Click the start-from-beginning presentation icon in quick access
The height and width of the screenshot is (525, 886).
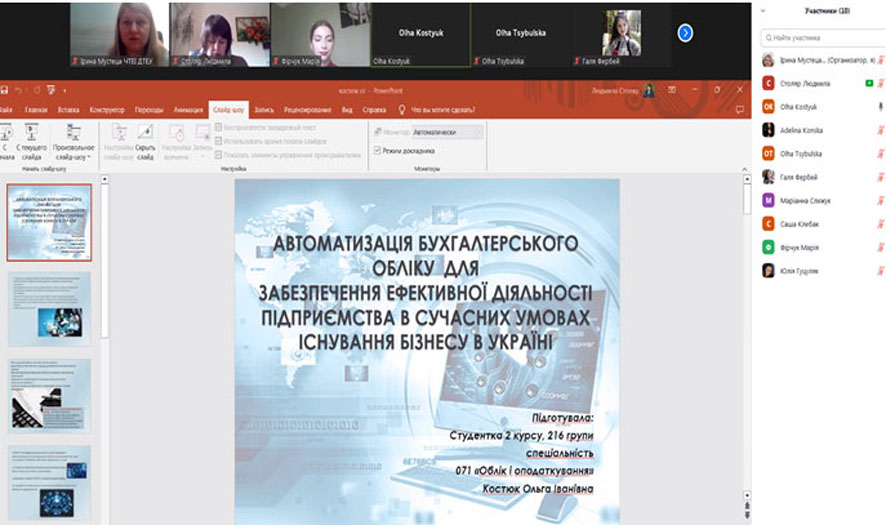(51, 90)
